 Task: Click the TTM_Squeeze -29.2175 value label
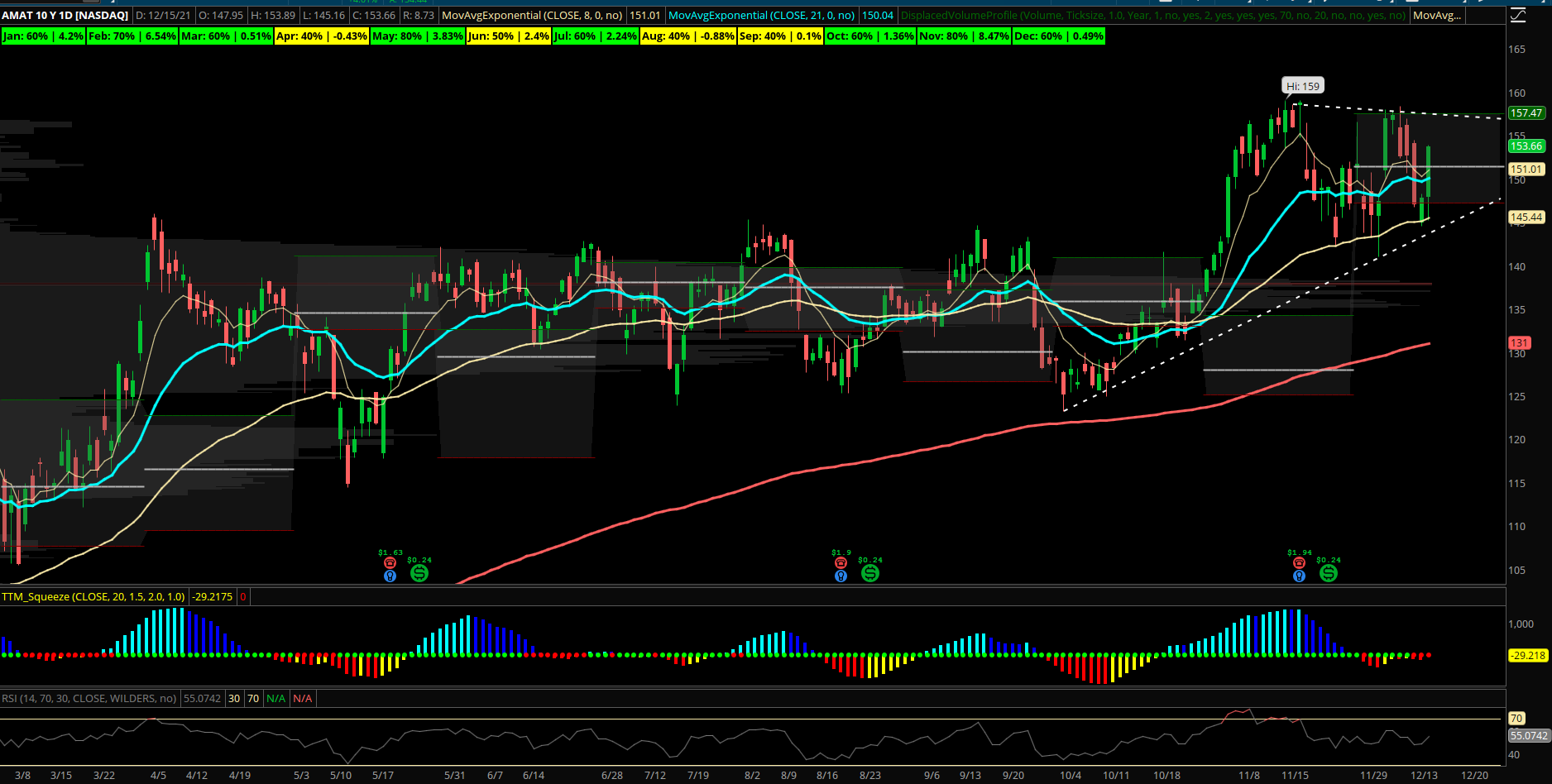click(213, 596)
